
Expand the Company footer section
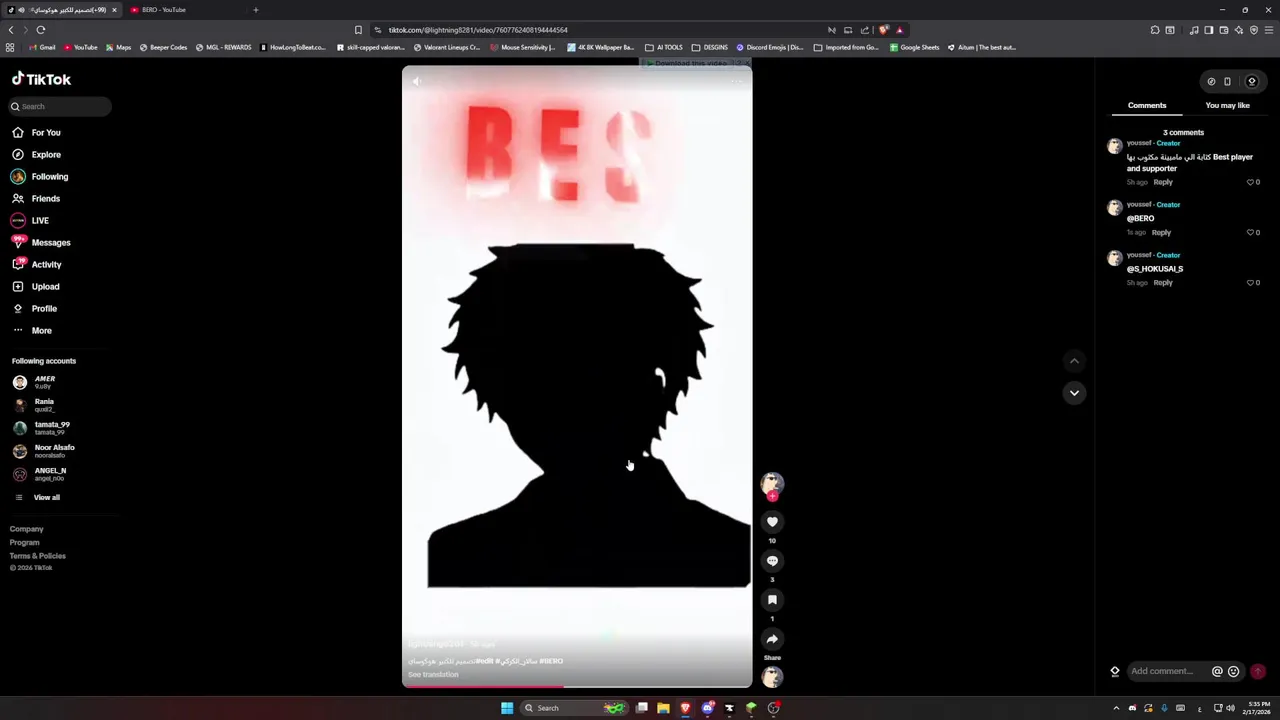[x=27, y=529]
